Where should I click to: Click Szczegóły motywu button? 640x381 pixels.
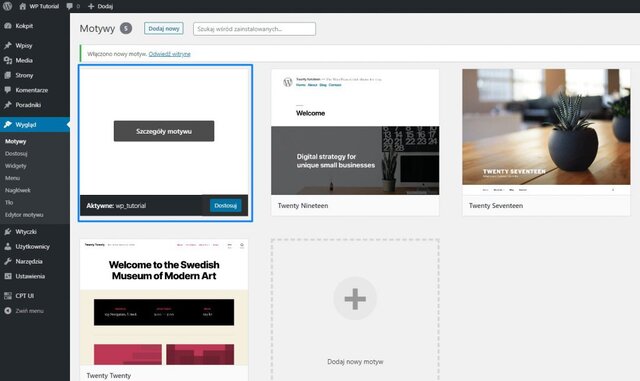click(164, 131)
